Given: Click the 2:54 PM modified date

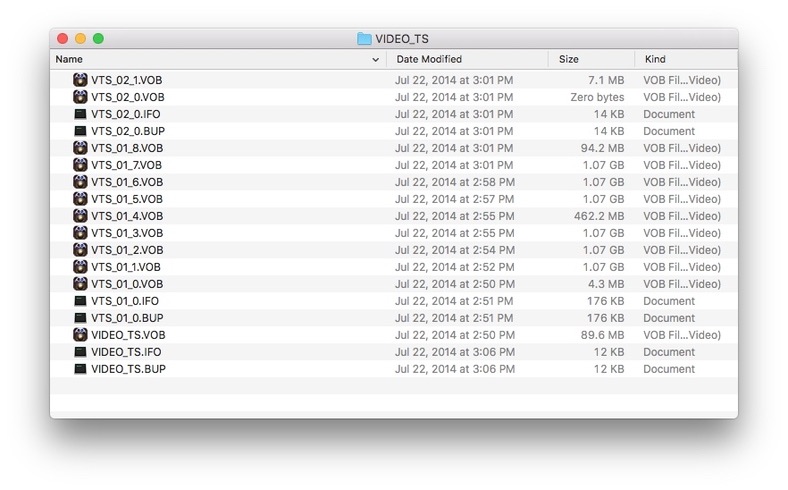Looking at the screenshot, I should click(x=455, y=250).
